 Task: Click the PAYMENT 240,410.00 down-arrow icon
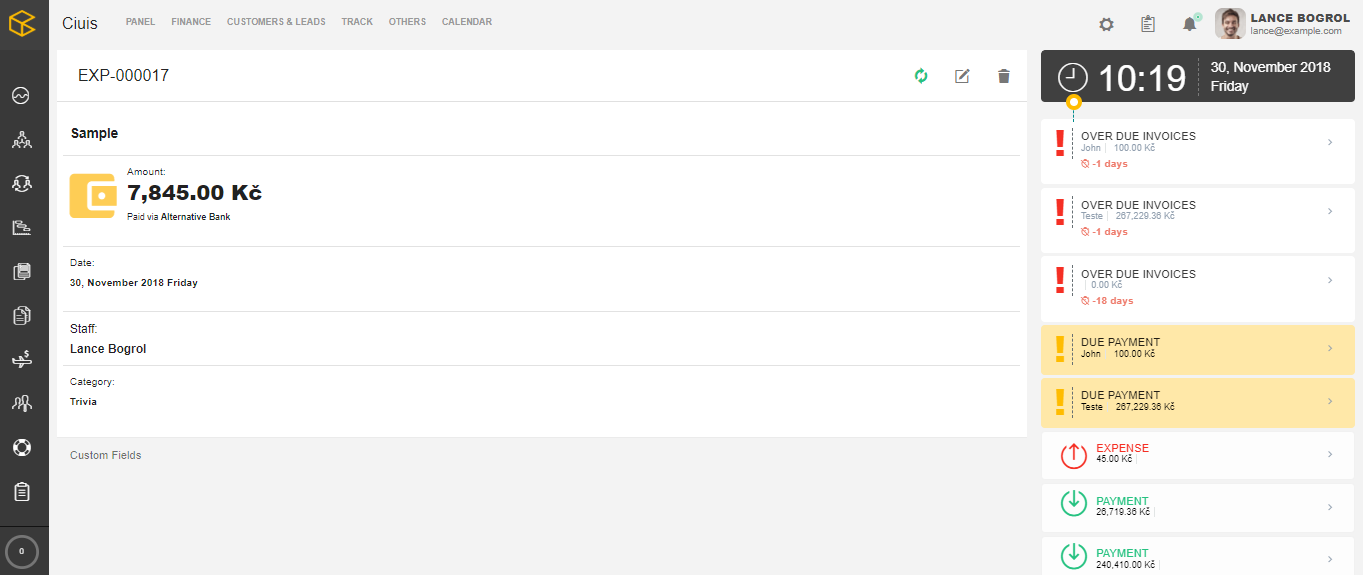[x=1073, y=555]
